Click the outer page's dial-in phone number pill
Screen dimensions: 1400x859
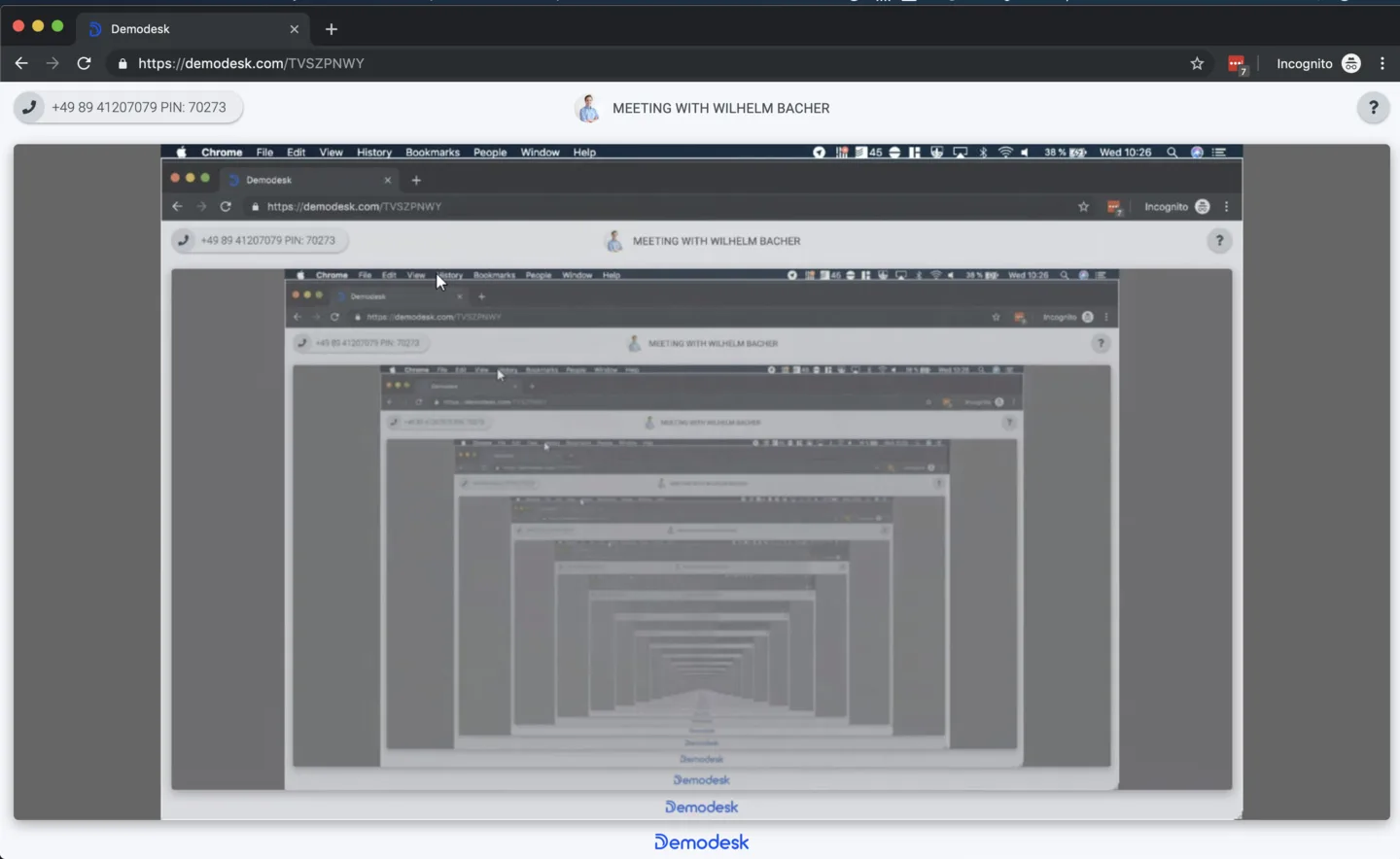tap(128, 108)
